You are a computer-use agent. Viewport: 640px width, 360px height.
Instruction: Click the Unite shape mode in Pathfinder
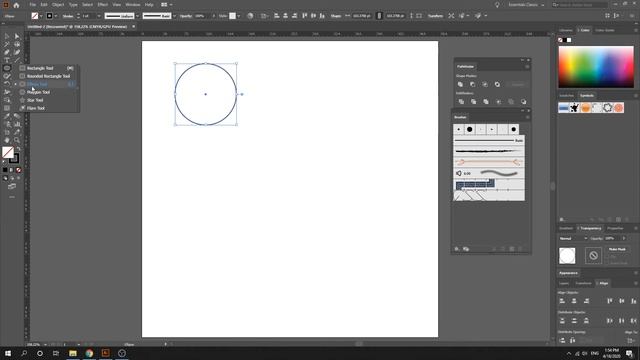(x=460, y=84)
